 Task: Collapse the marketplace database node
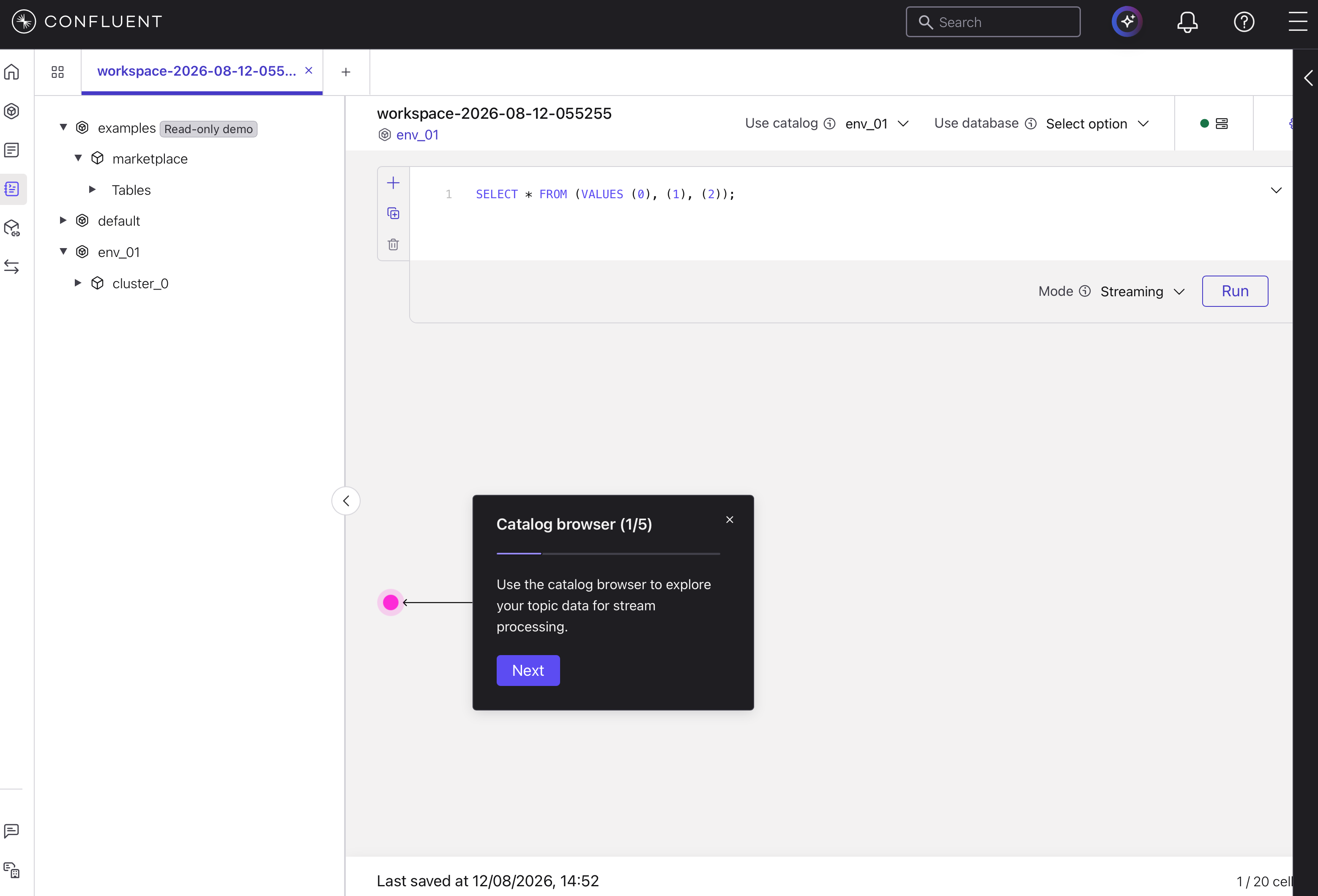coord(78,158)
